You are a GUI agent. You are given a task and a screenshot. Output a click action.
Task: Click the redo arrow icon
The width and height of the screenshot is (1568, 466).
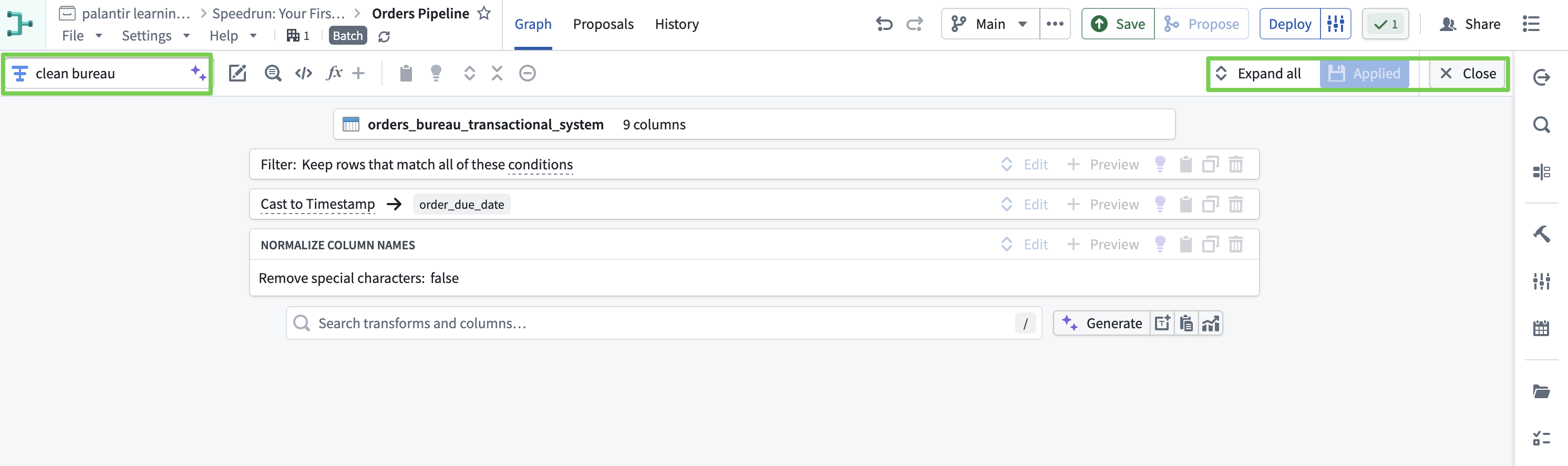(x=914, y=24)
